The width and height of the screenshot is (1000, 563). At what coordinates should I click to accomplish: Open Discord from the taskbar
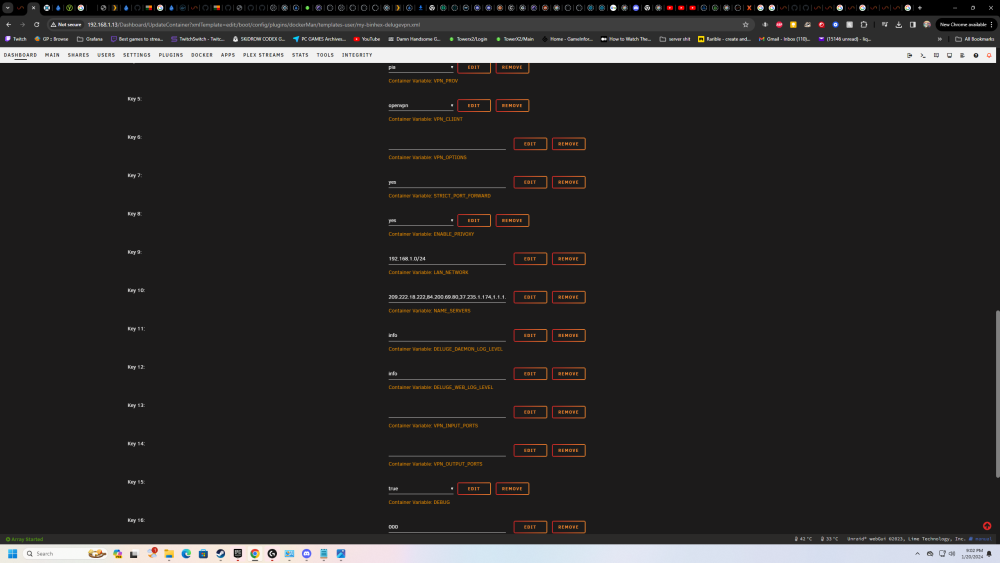[x=306, y=553]
